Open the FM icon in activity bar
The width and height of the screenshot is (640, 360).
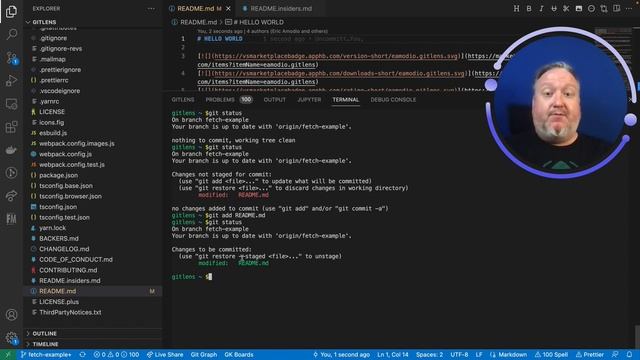(x=11, y=219)
